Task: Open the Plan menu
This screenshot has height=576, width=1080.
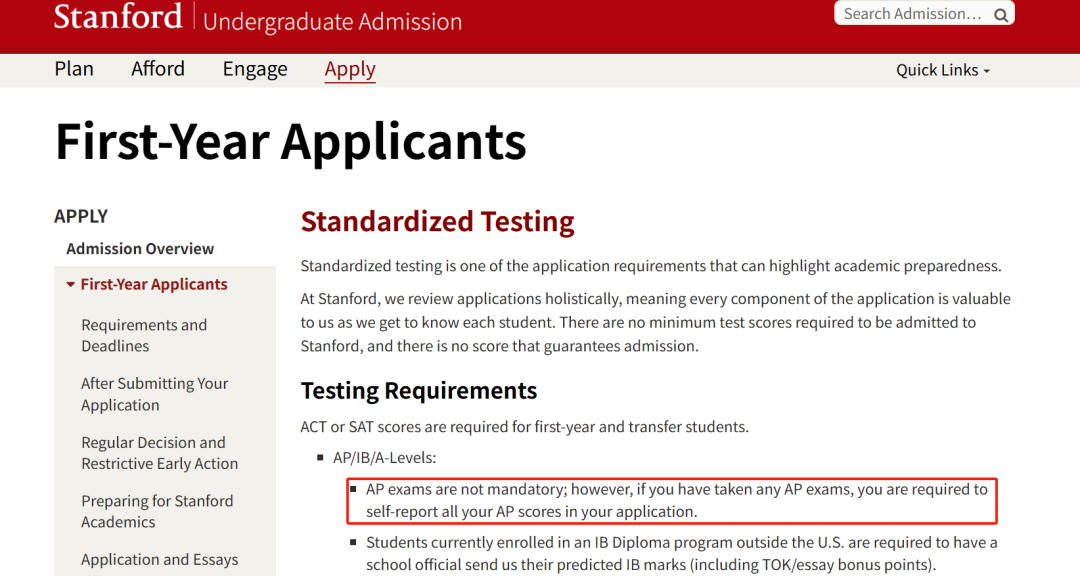Action: pyautogui.click(x=74, y=69)
